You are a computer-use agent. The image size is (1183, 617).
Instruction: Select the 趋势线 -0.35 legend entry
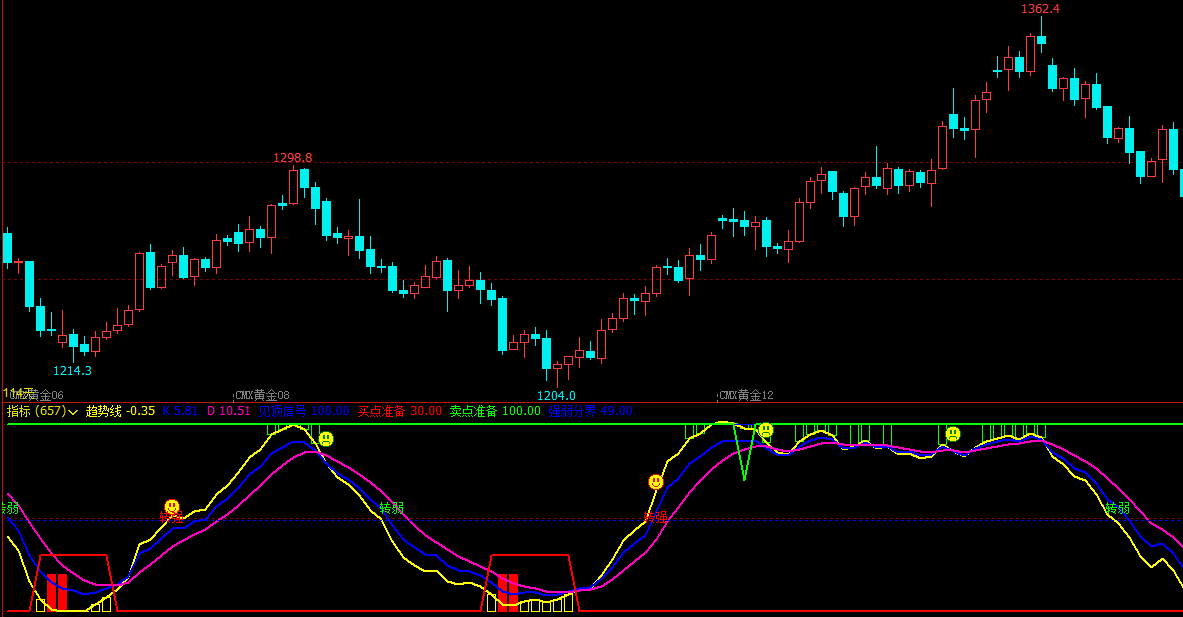point(120,411)
